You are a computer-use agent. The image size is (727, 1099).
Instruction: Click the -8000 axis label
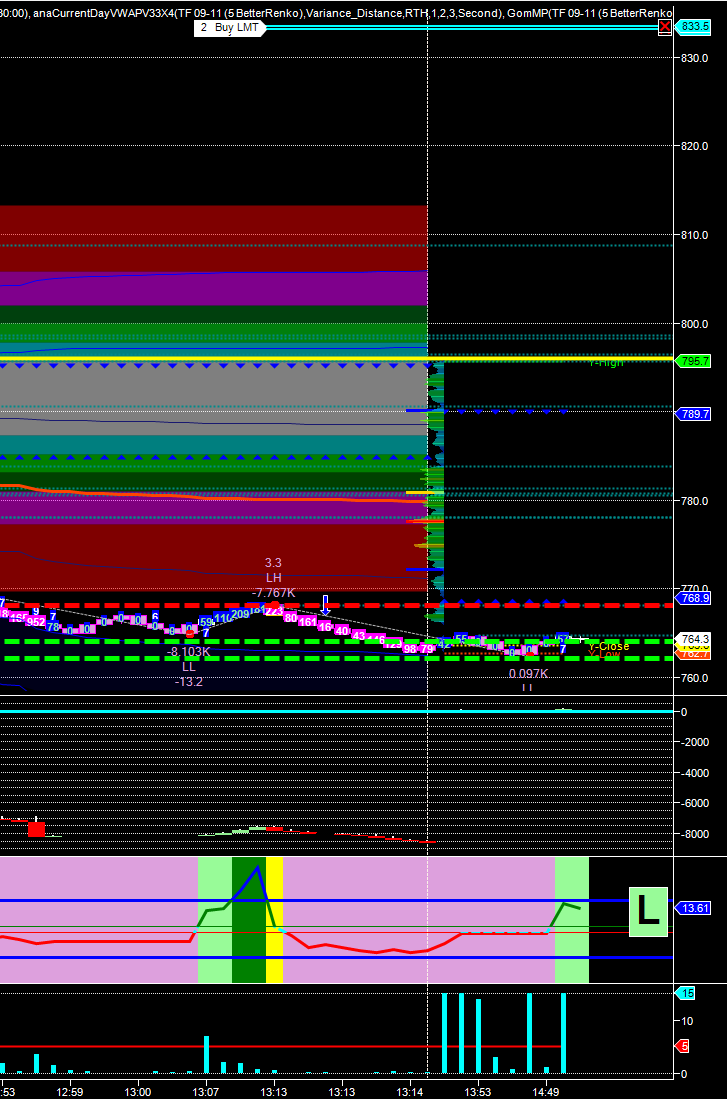[x=693, y=834]
